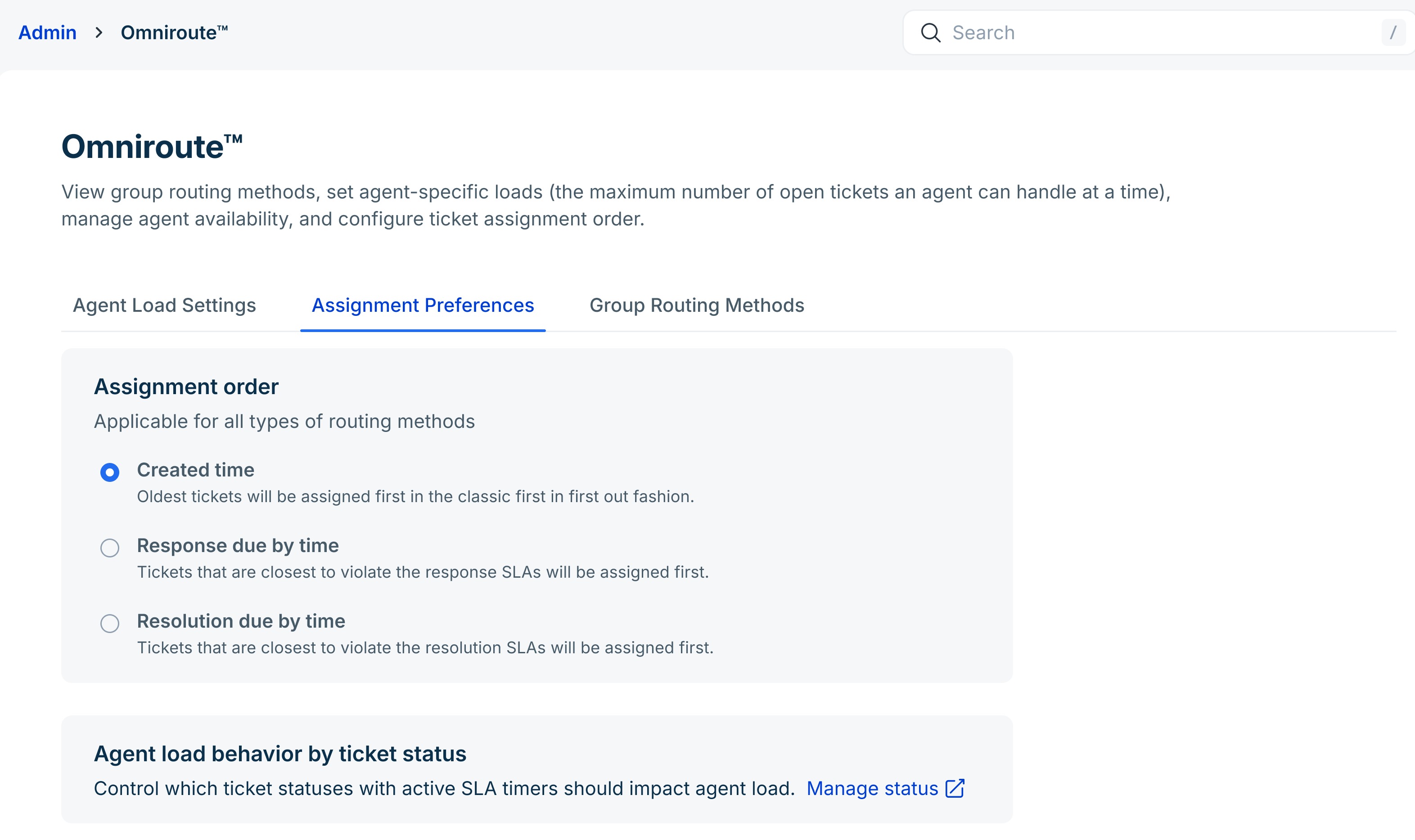1415x840 pixels.
Task: Click the Omniroute breadcrumb label
Action: point(173,33)
